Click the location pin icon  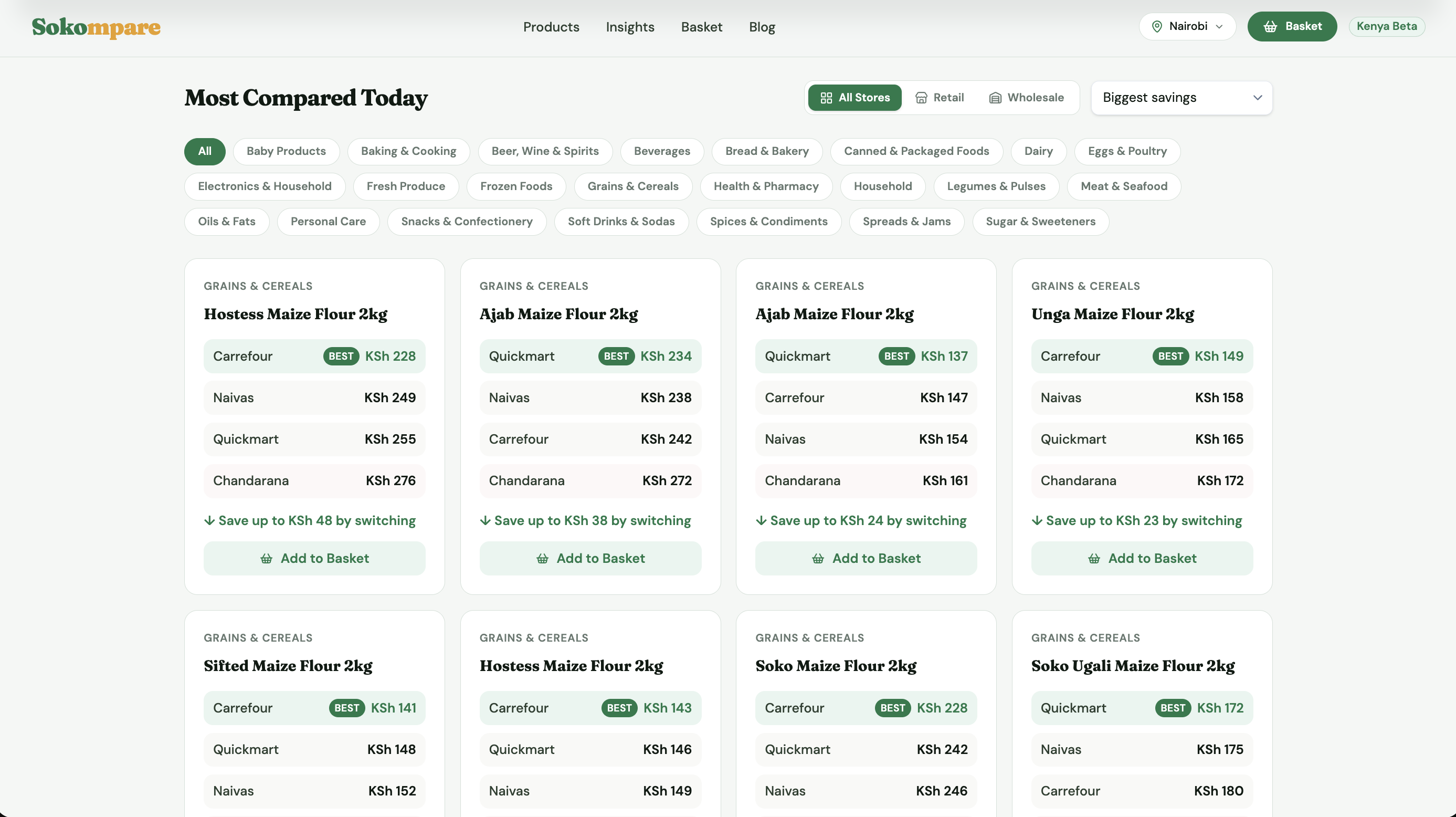point(1157,27)
